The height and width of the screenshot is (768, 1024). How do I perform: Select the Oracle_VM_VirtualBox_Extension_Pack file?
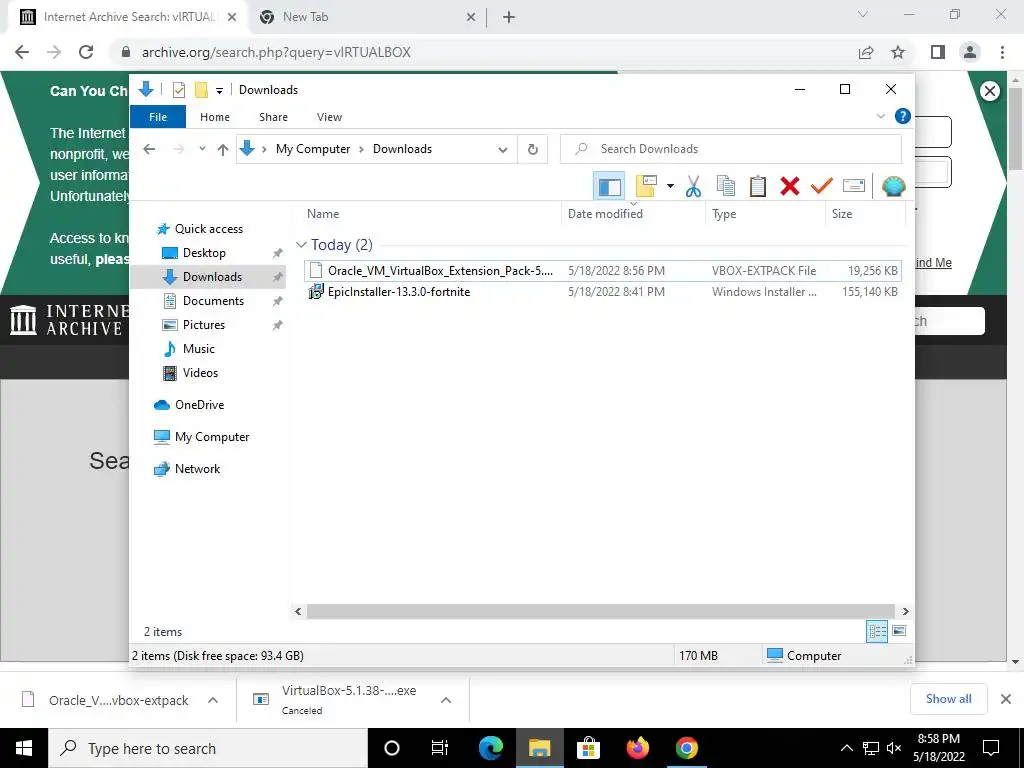pos(602,270)
